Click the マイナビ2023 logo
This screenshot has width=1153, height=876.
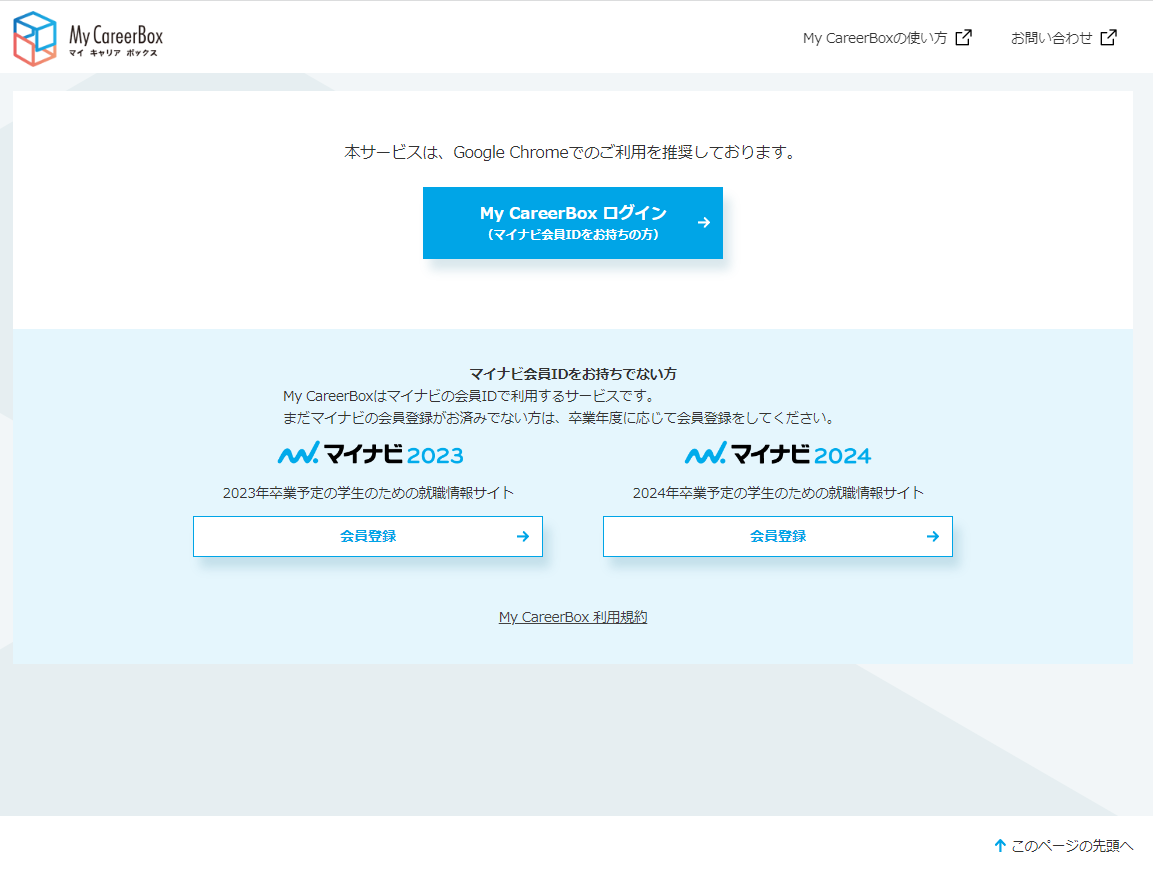370,453
